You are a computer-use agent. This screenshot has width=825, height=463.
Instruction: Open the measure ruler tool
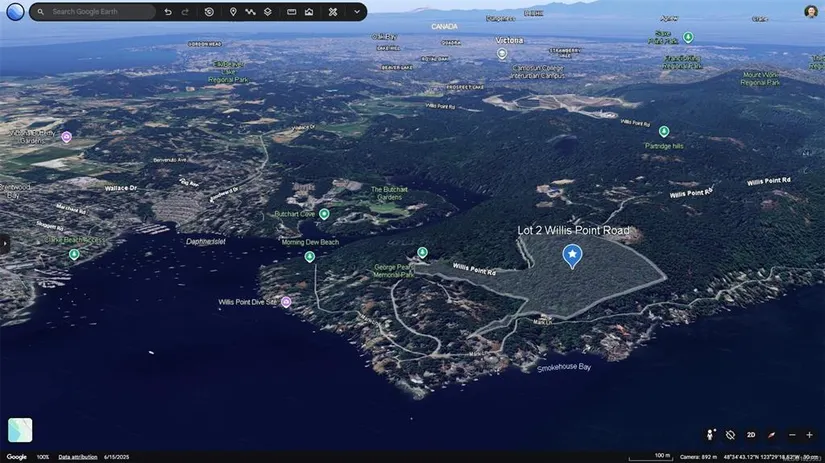click(291, 12)
